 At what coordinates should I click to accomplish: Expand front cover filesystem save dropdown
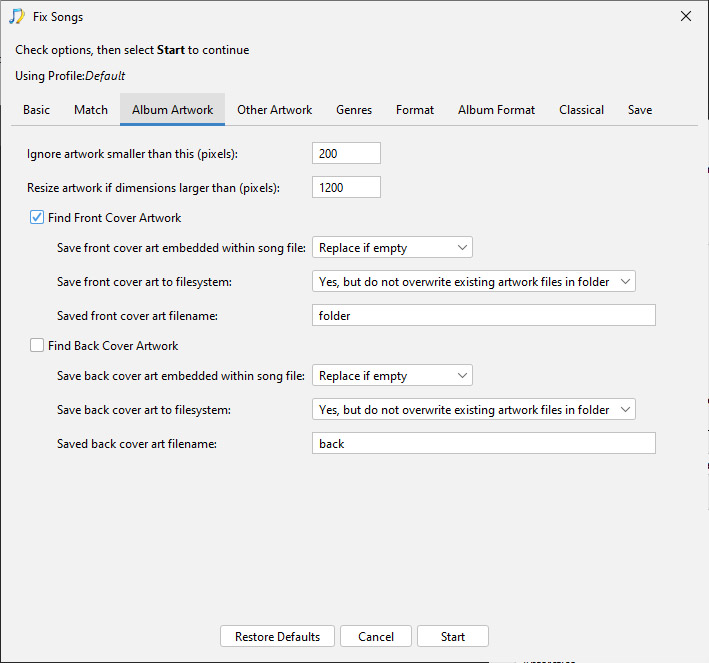click(x=473, y=281)
